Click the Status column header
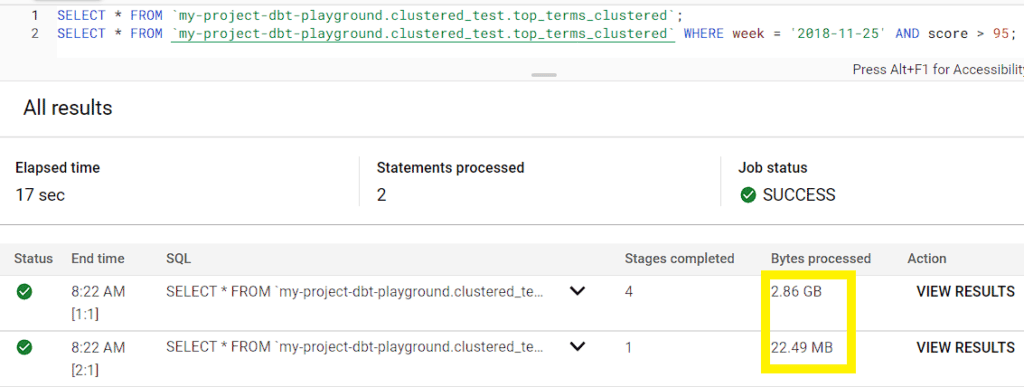Screen dimensions: 1024x387 33,258
